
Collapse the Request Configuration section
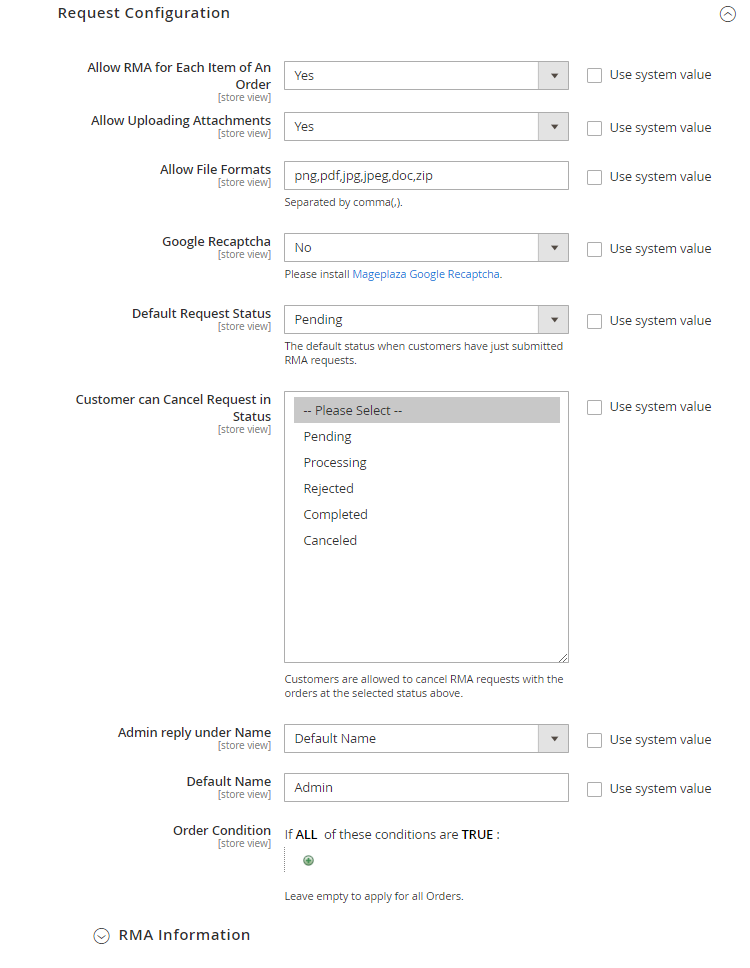click(x=727, y=15)
